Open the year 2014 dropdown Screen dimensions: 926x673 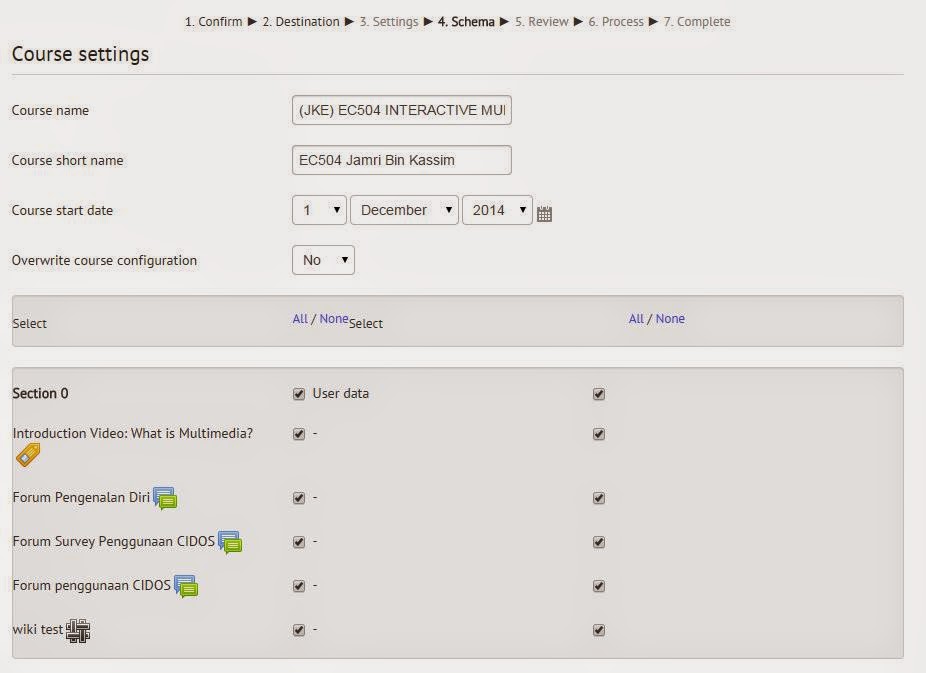tap(497, 210)
